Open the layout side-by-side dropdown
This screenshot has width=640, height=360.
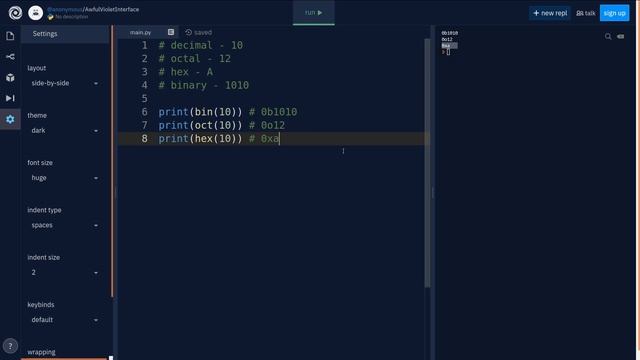click(64, 83)
